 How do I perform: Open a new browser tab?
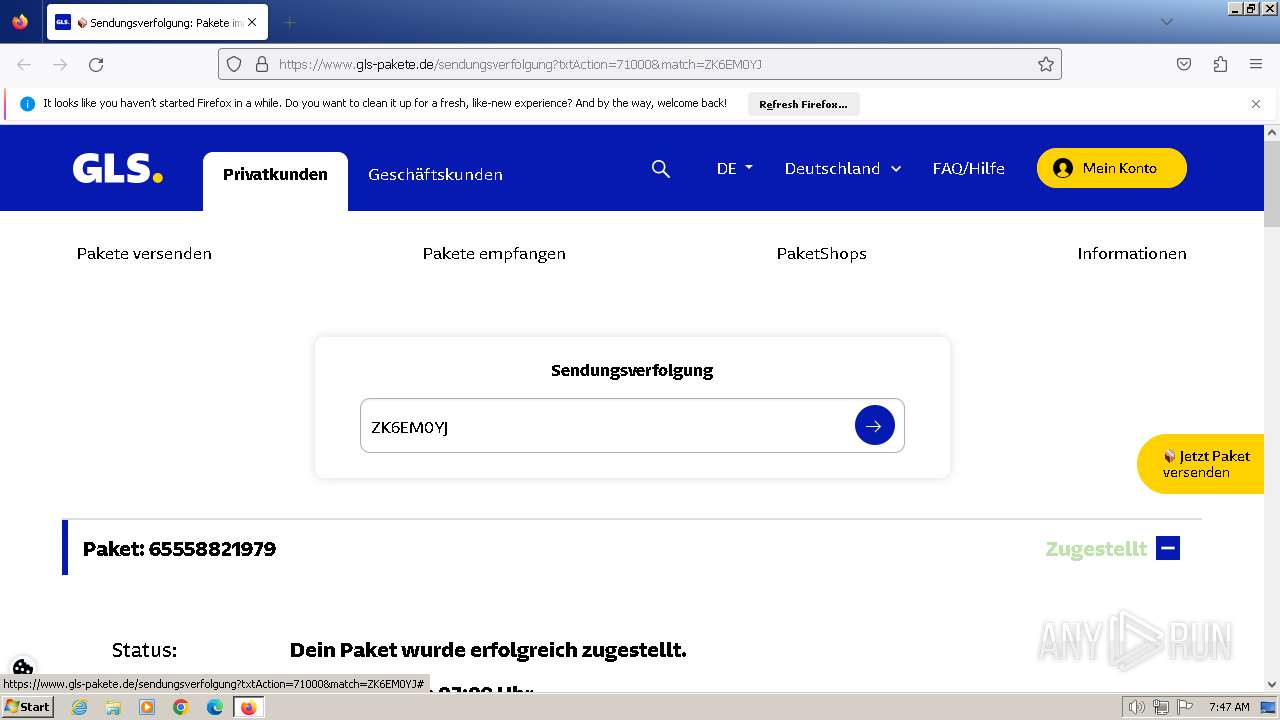pyautogui.click(x=289, y=22)
